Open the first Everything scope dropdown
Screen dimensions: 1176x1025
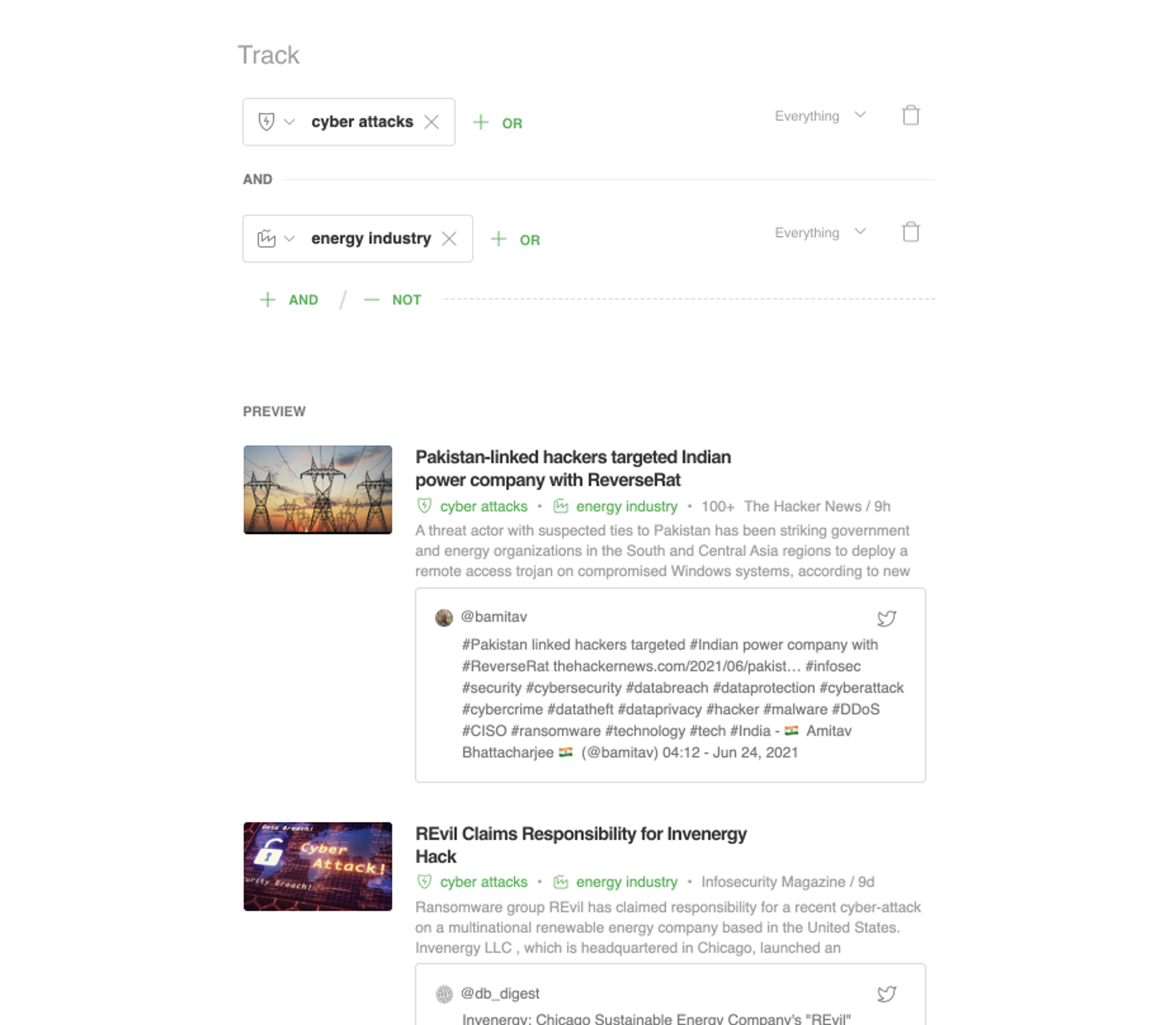tap(820, 116)
